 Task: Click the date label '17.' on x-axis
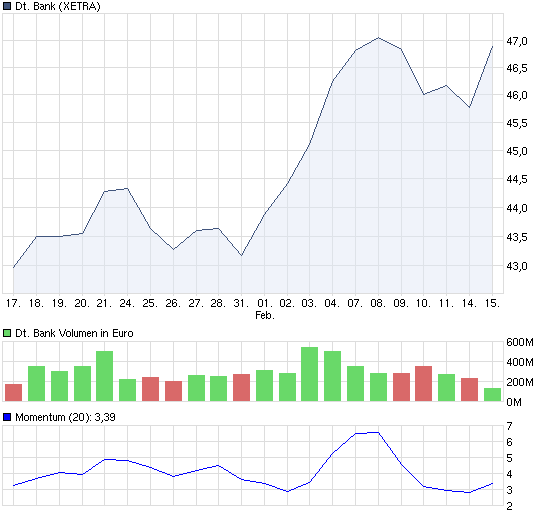coord(14,303)
